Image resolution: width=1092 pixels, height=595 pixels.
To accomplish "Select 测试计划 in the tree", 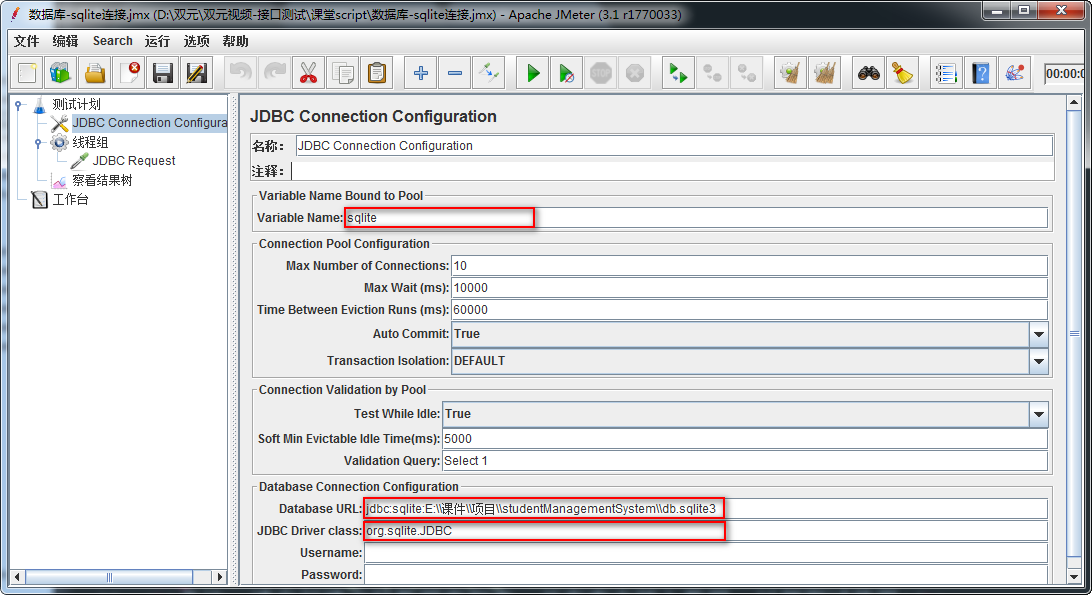I will click(77, 105).
